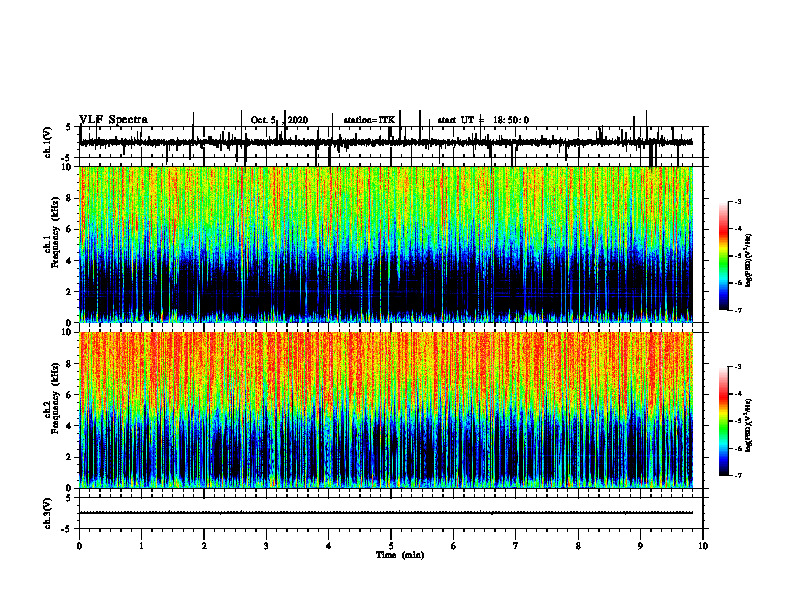
Task: Click the 'station=ITK' label
Action: [x=369, y=120]
